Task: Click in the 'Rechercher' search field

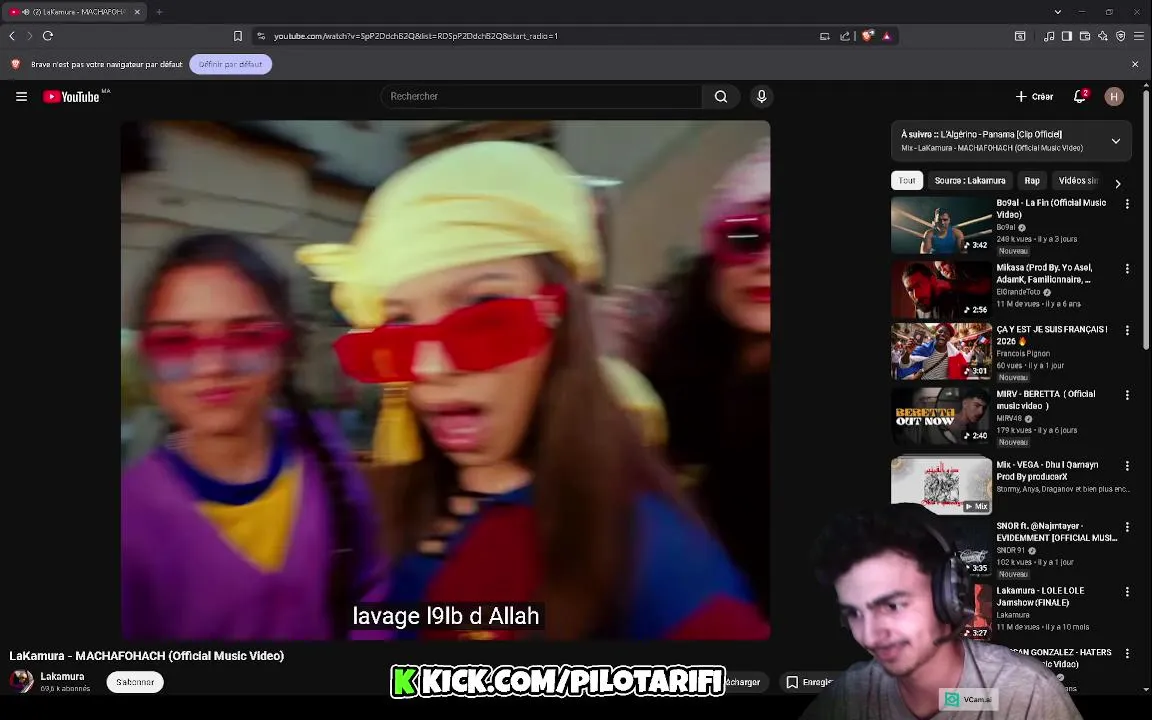Action: (x=542, y=96)
